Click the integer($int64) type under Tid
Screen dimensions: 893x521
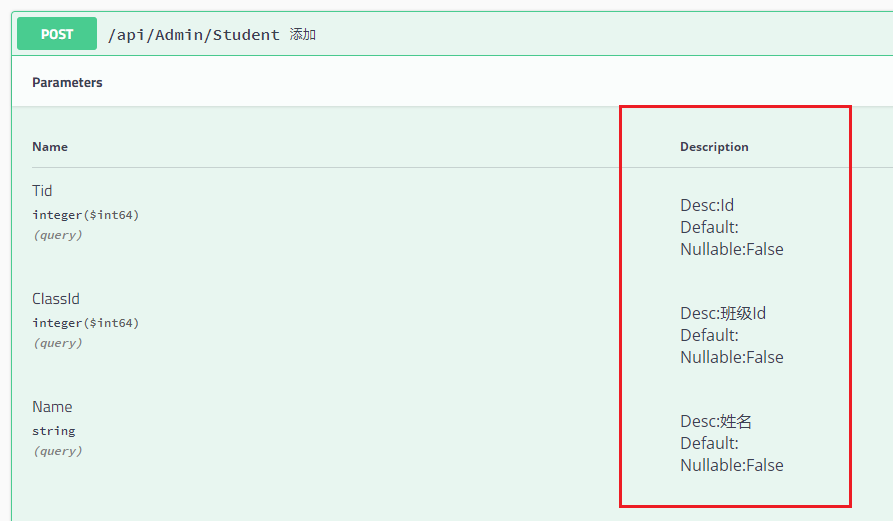(85, 215)
